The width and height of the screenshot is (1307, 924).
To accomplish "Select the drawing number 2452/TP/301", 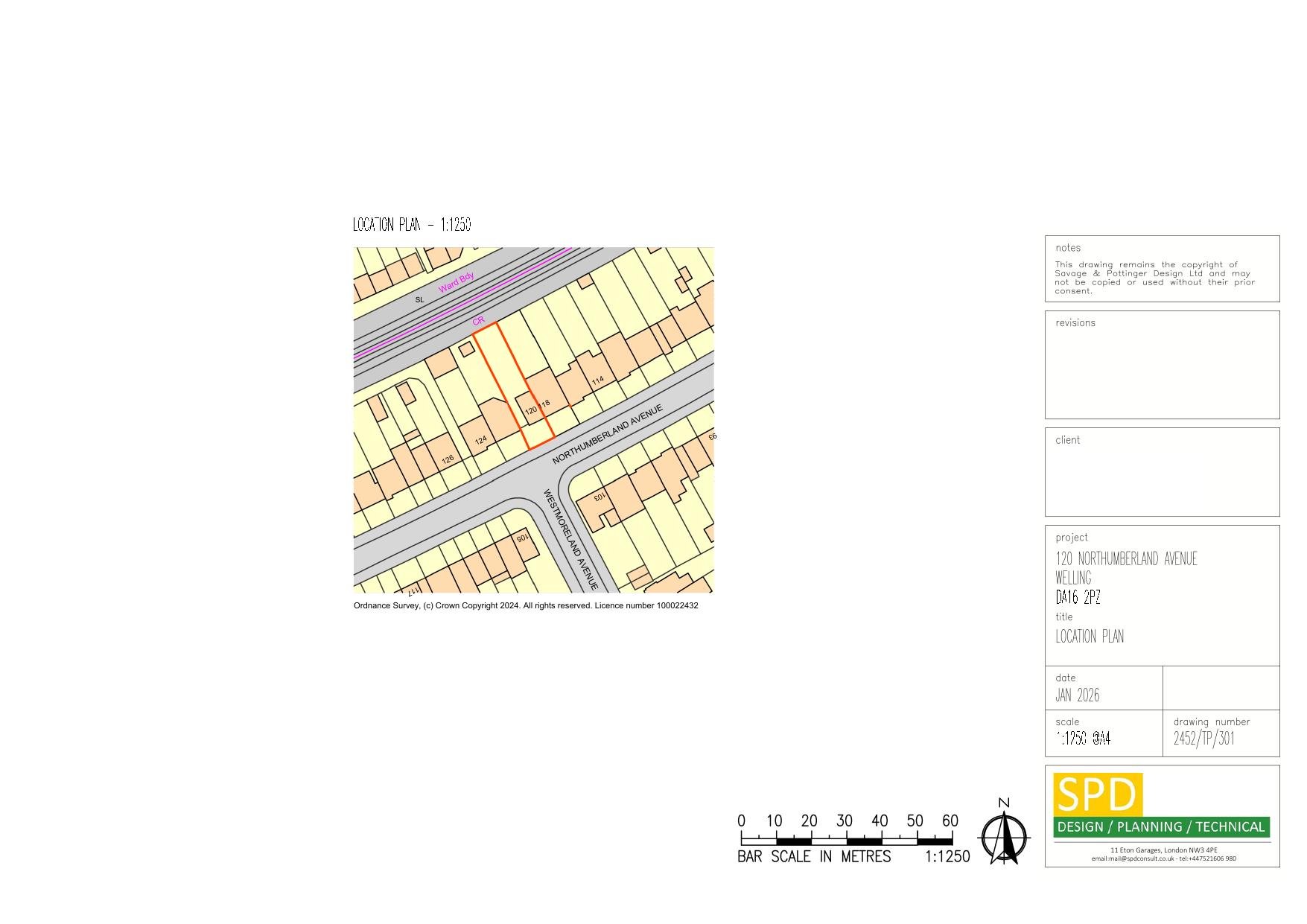I will (1203, 739).
